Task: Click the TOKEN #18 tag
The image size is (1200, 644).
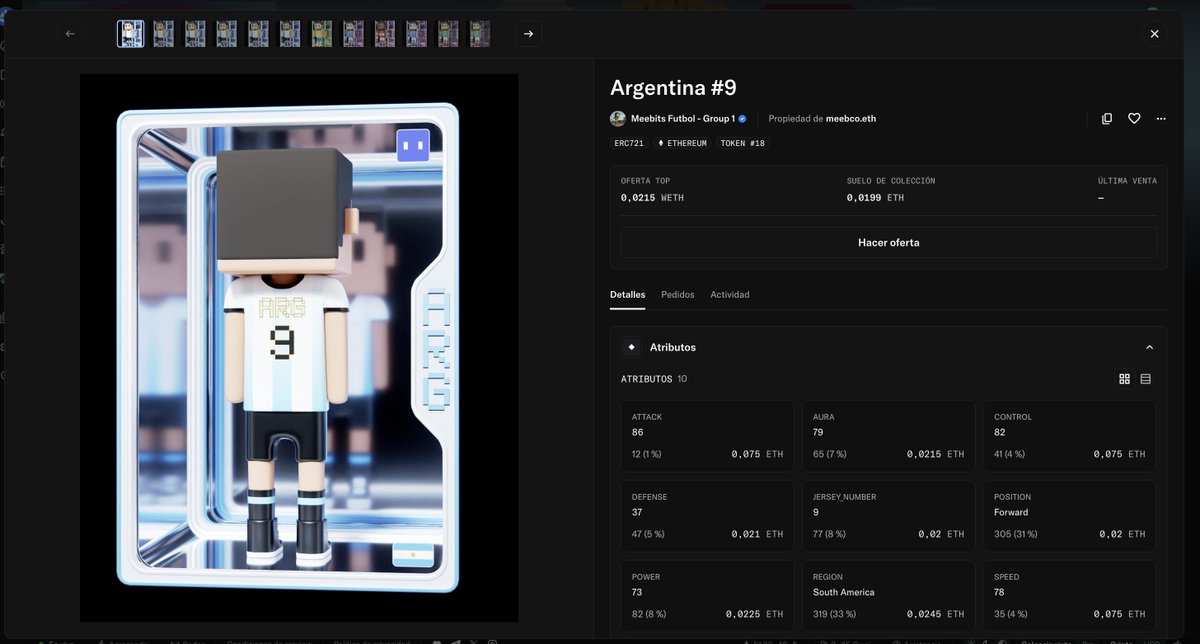Action: pos(742,143)
